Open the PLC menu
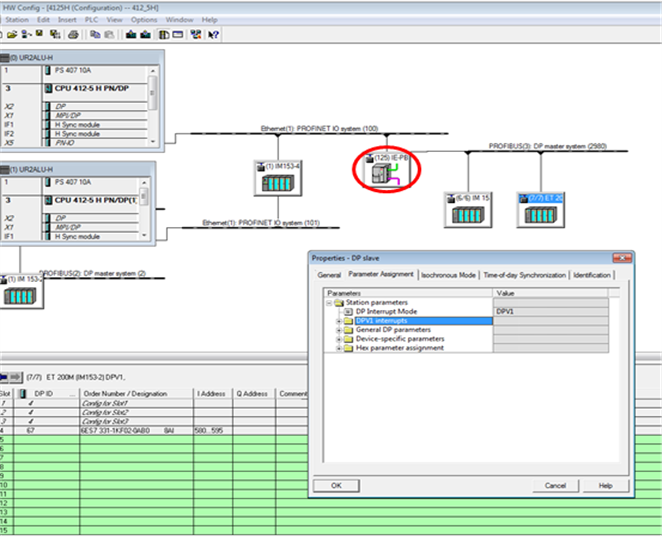Viewport: 662px width, 537px height. [x=91, y=19]
